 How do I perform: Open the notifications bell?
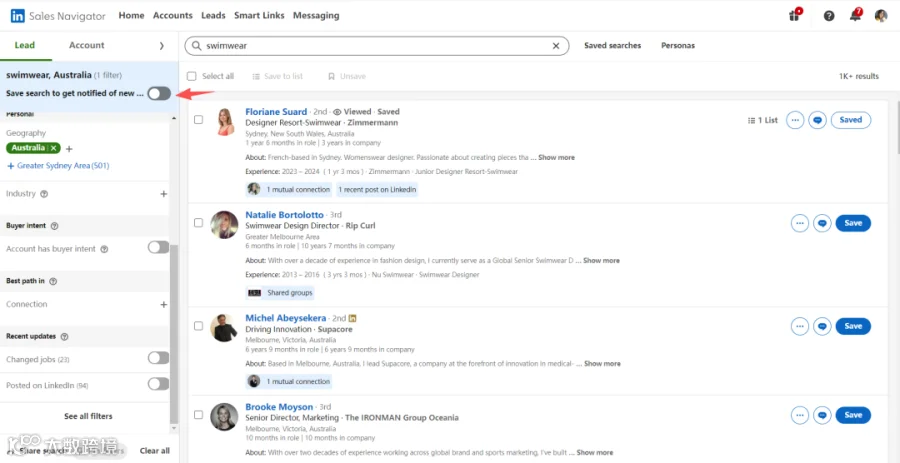point(856,15)
